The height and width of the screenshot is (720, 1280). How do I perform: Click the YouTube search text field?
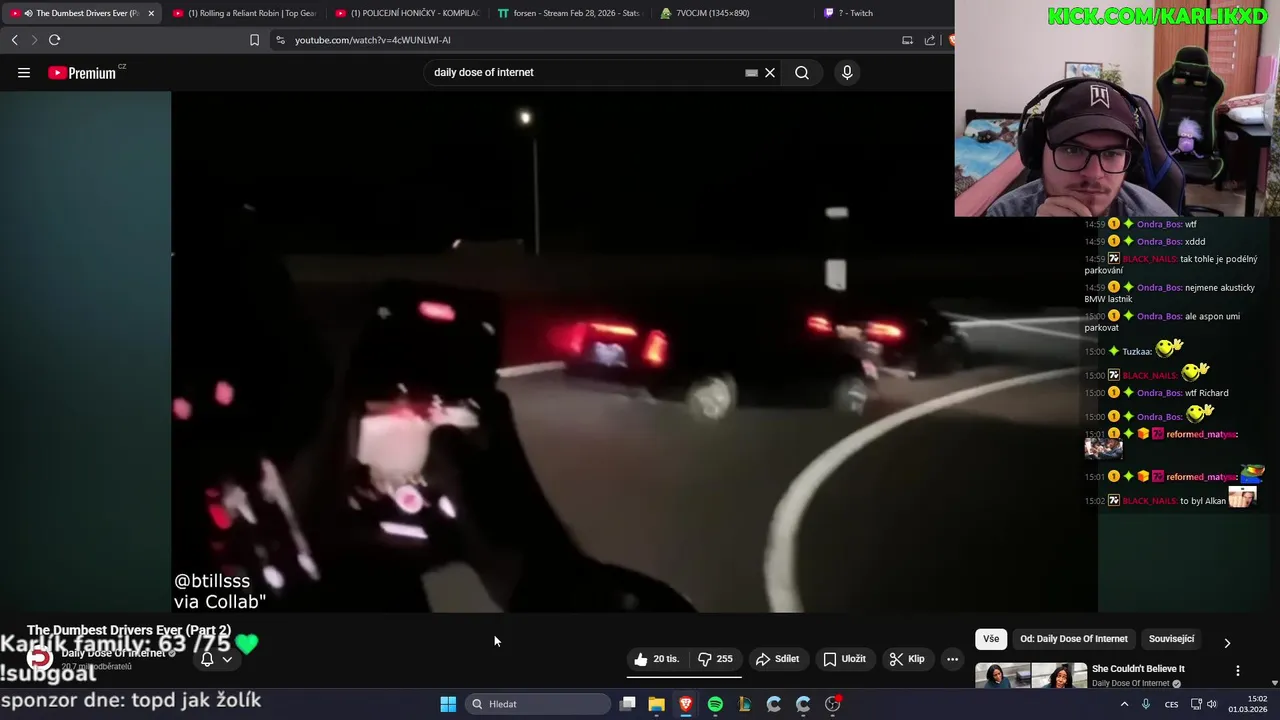[585, 72]
